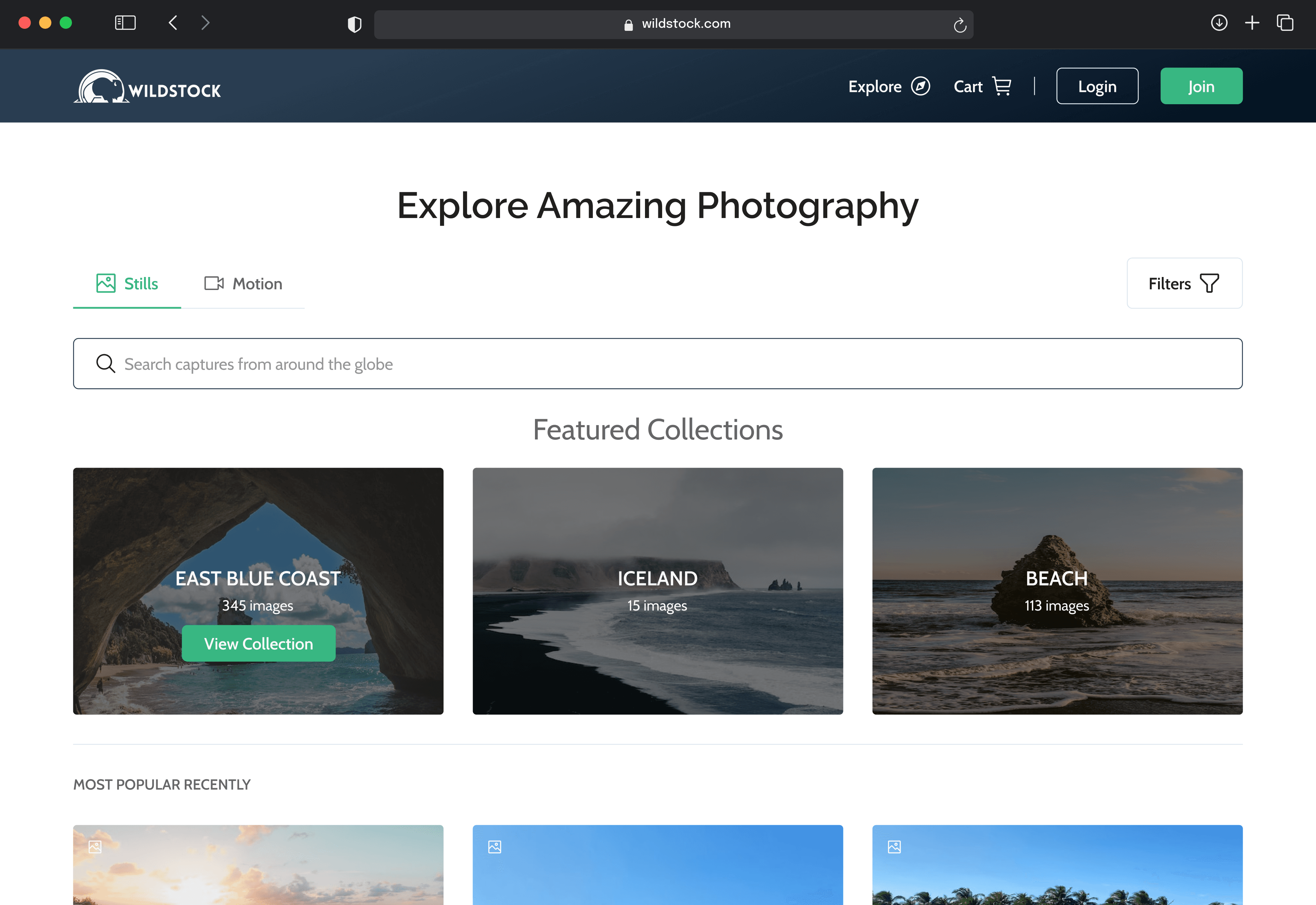Open the Iceland collection card
This screenshot has height=905, width=1316.
657,591
